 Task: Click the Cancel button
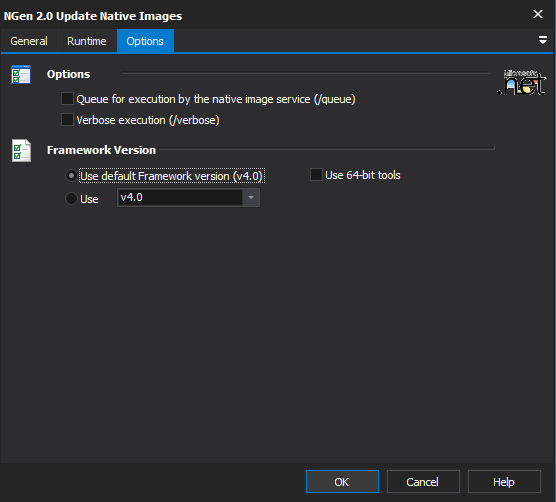coord(423,482)
